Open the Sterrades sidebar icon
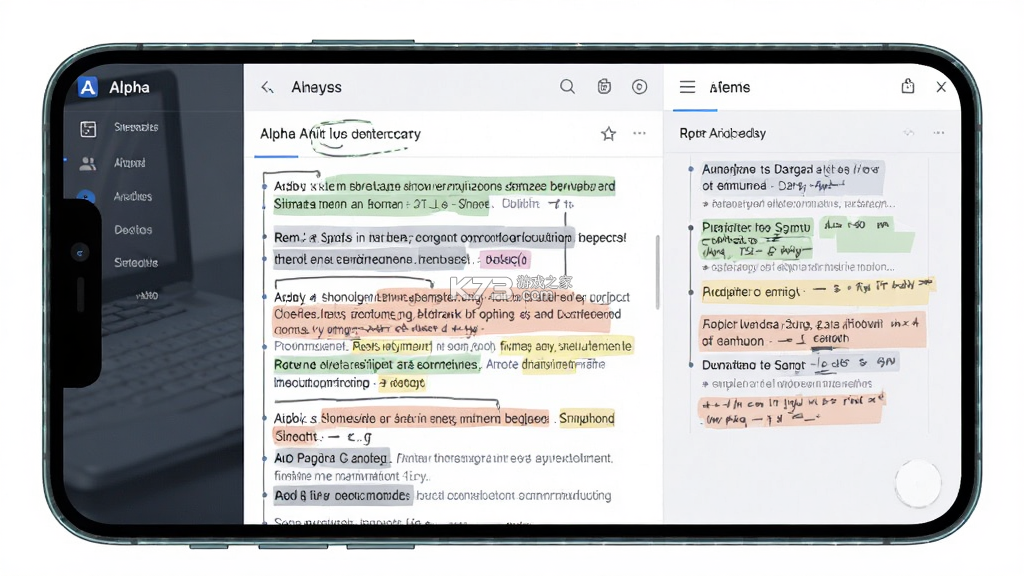Viewport: 1024px width, 576px height. pyautogui.click(x=88, y=129)
